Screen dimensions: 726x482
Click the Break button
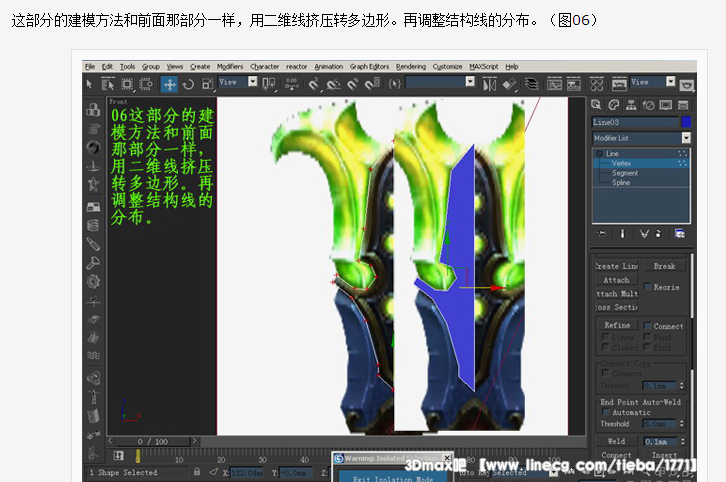(664, 266)
